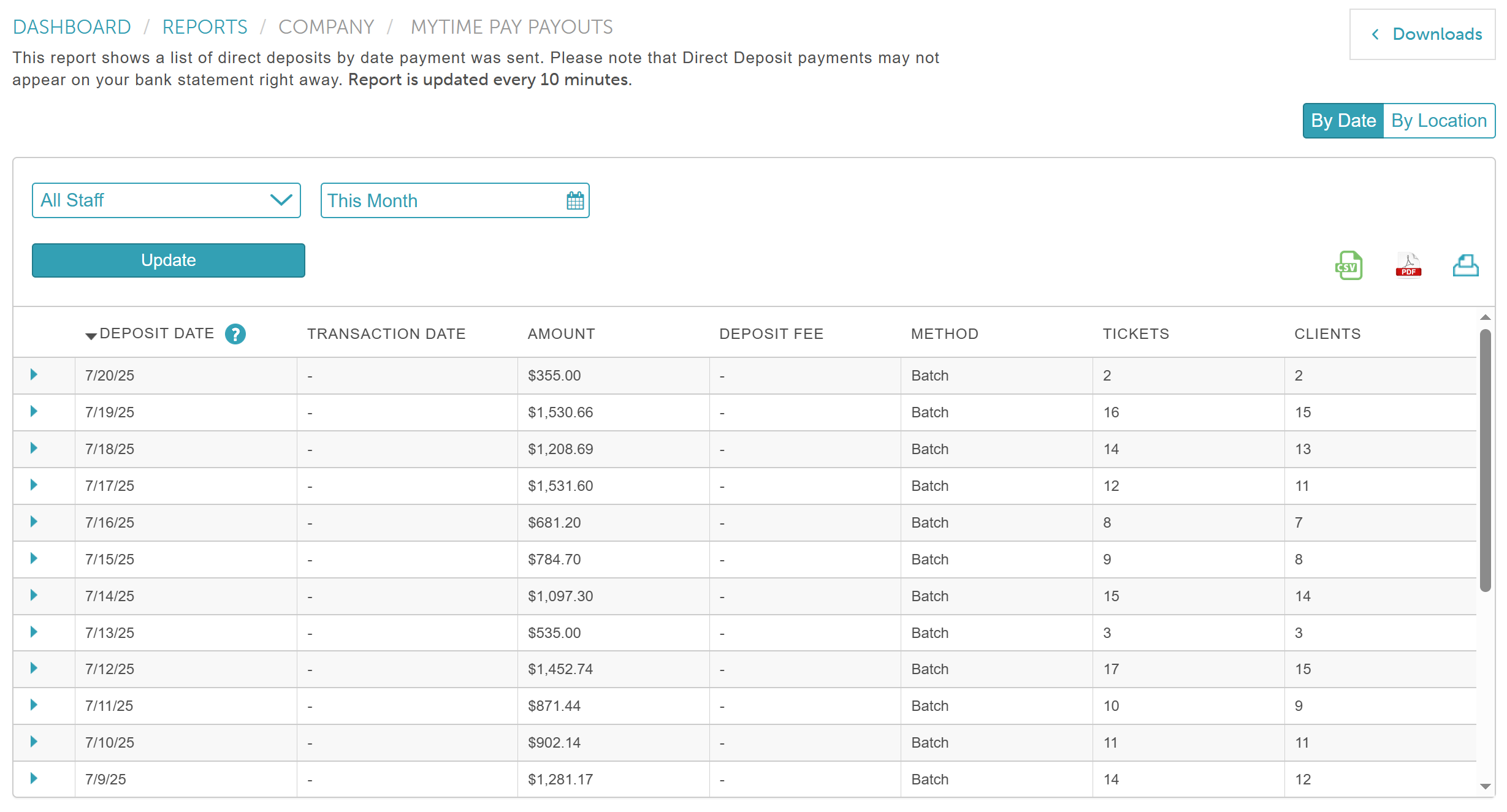
Task: Print the payouts report
Action: pos(1465,265)
